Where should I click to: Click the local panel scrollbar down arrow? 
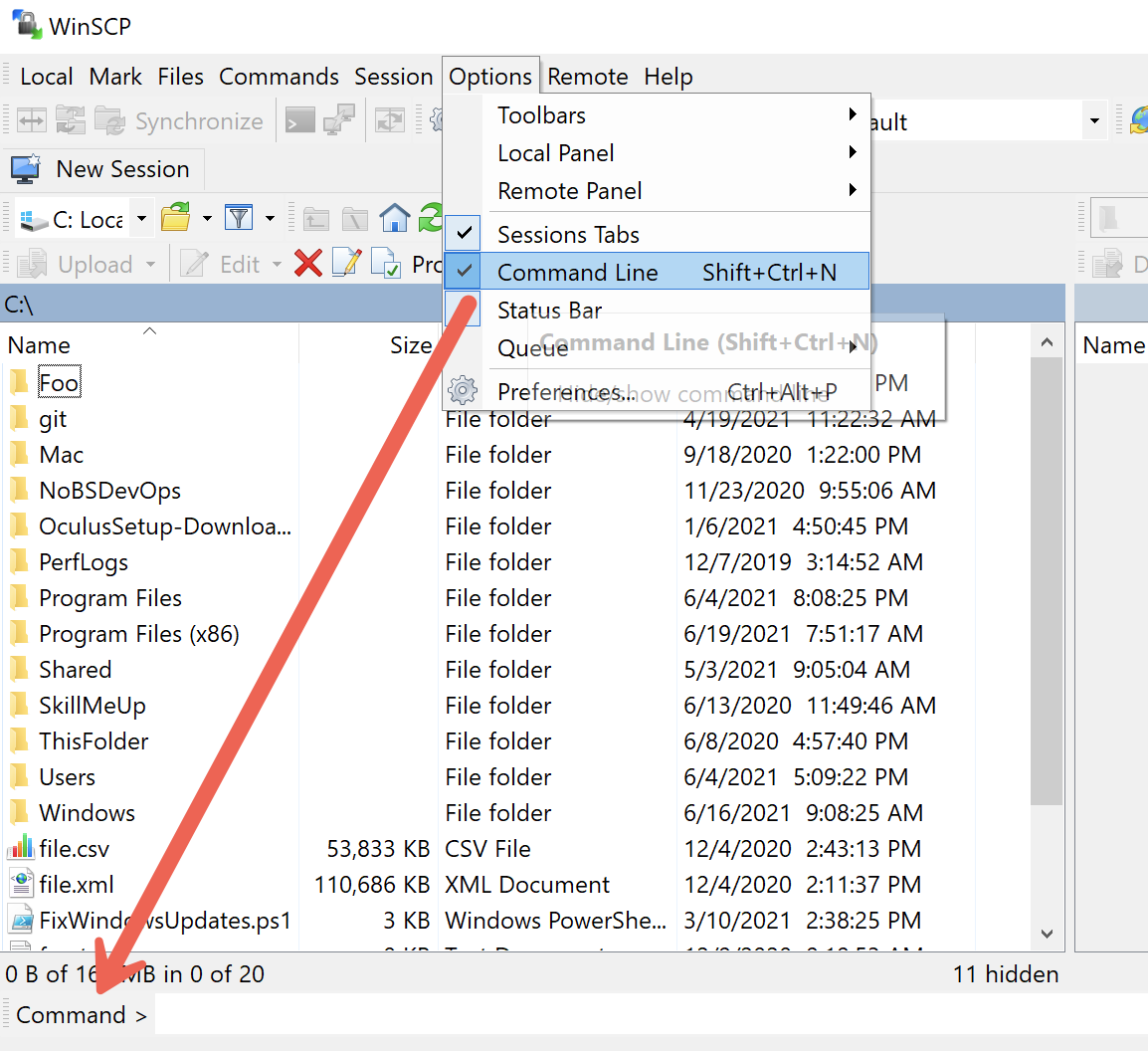[x=1047, y=934]
